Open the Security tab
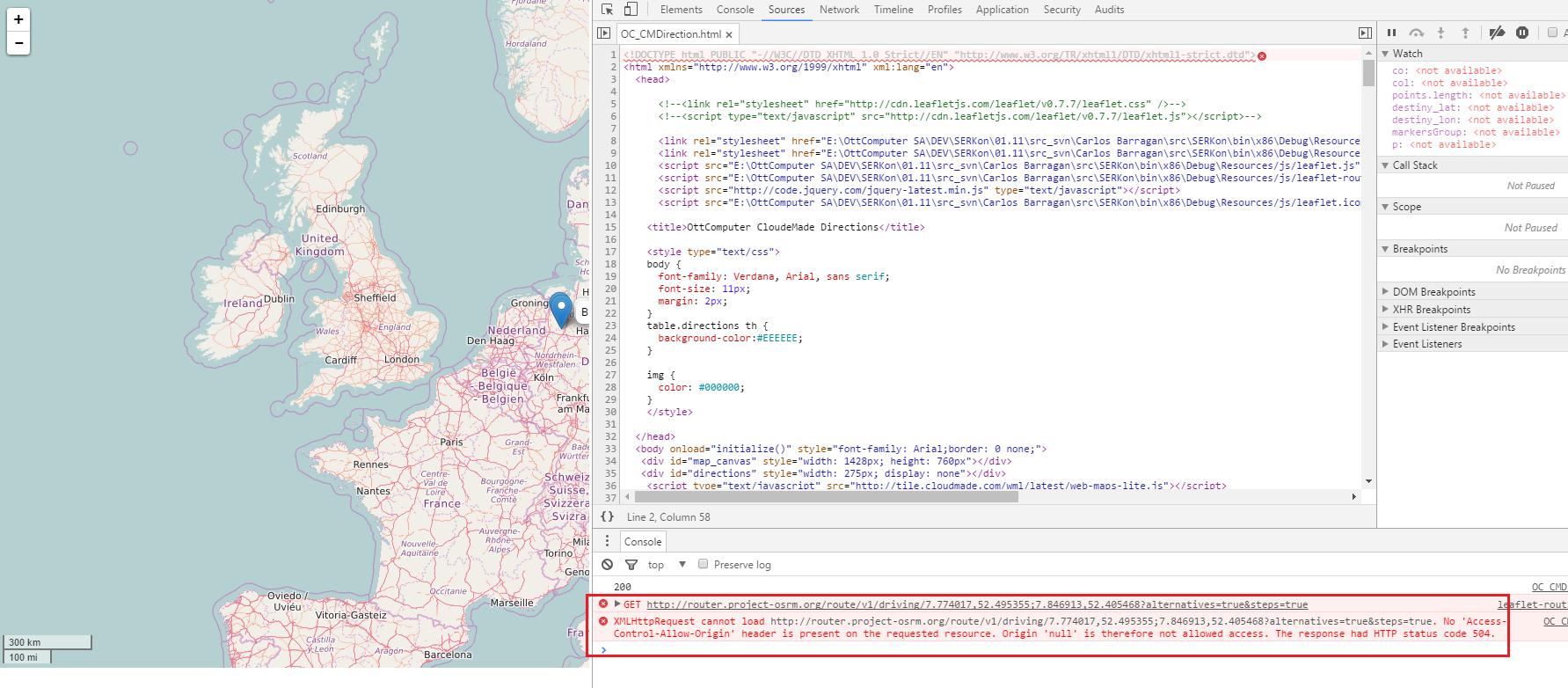Image resolution: width=1568 pixels, height=688 pixels. coord(1061,10)
